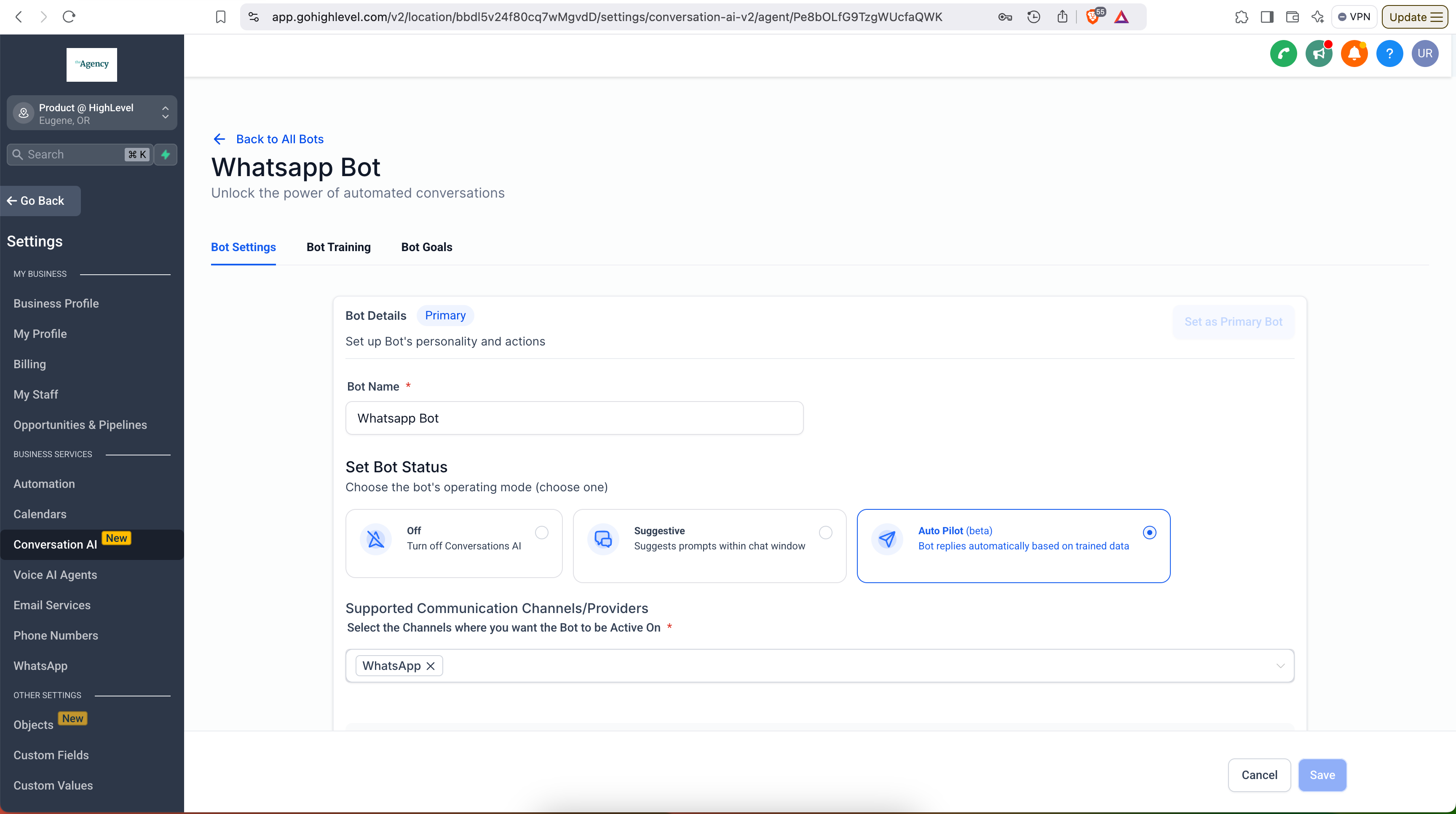Click the Primary badge next to Bot Details
This screenshot has height=814, width=1456.
pos(445,316)
